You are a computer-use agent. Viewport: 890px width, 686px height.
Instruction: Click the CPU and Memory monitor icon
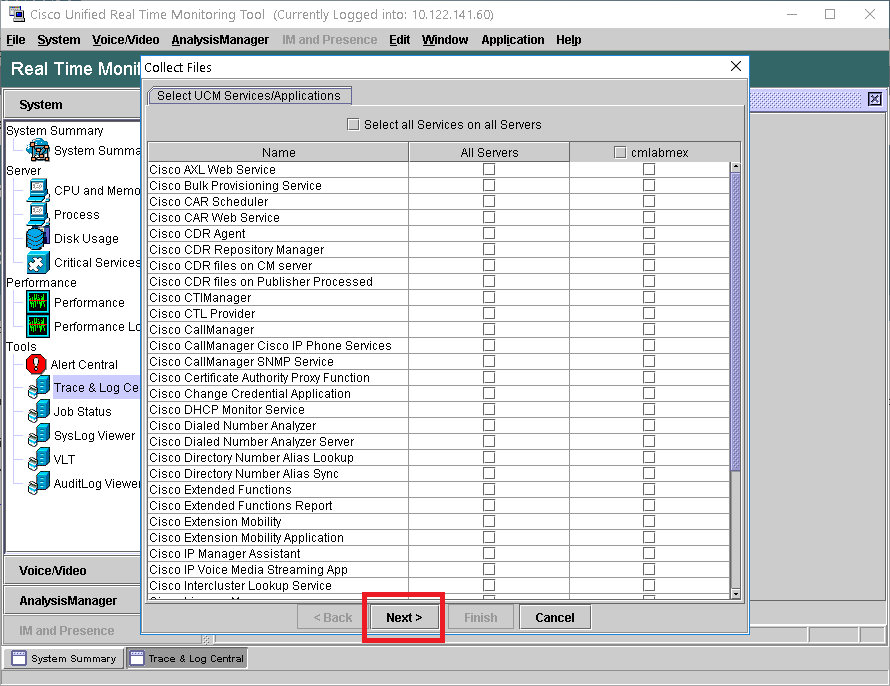click(x=37, y=191)
